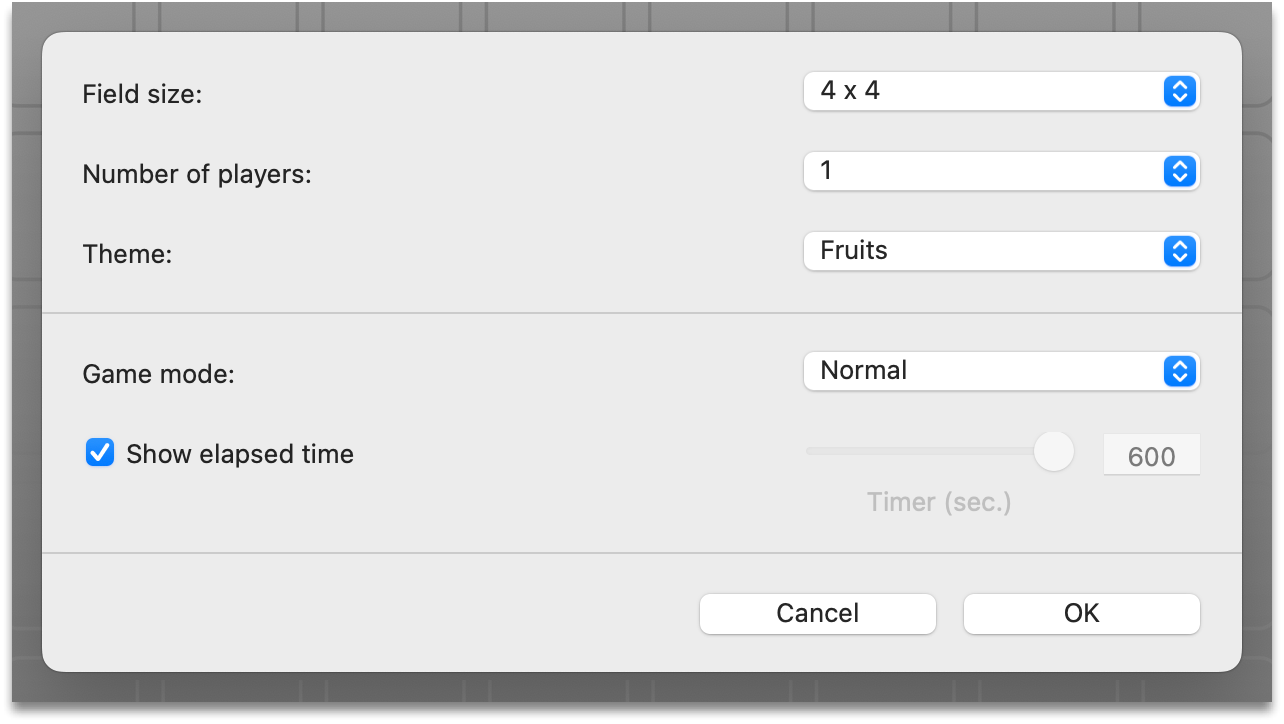Click the "Theme:" label

point(127,255)
